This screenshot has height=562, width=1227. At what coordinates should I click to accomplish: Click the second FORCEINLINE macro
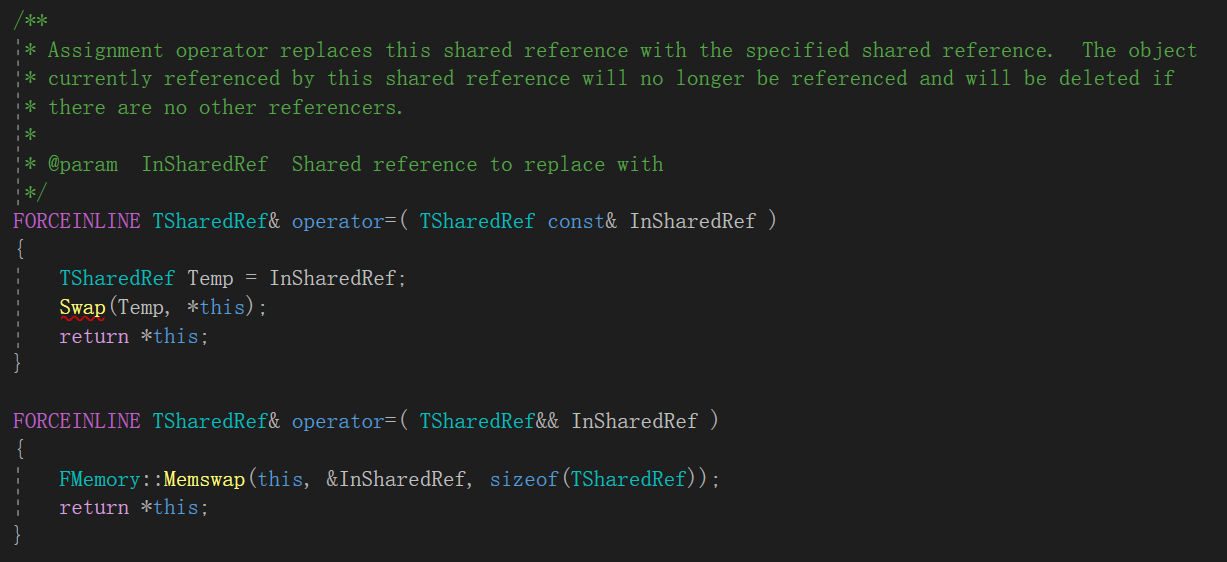76,421
